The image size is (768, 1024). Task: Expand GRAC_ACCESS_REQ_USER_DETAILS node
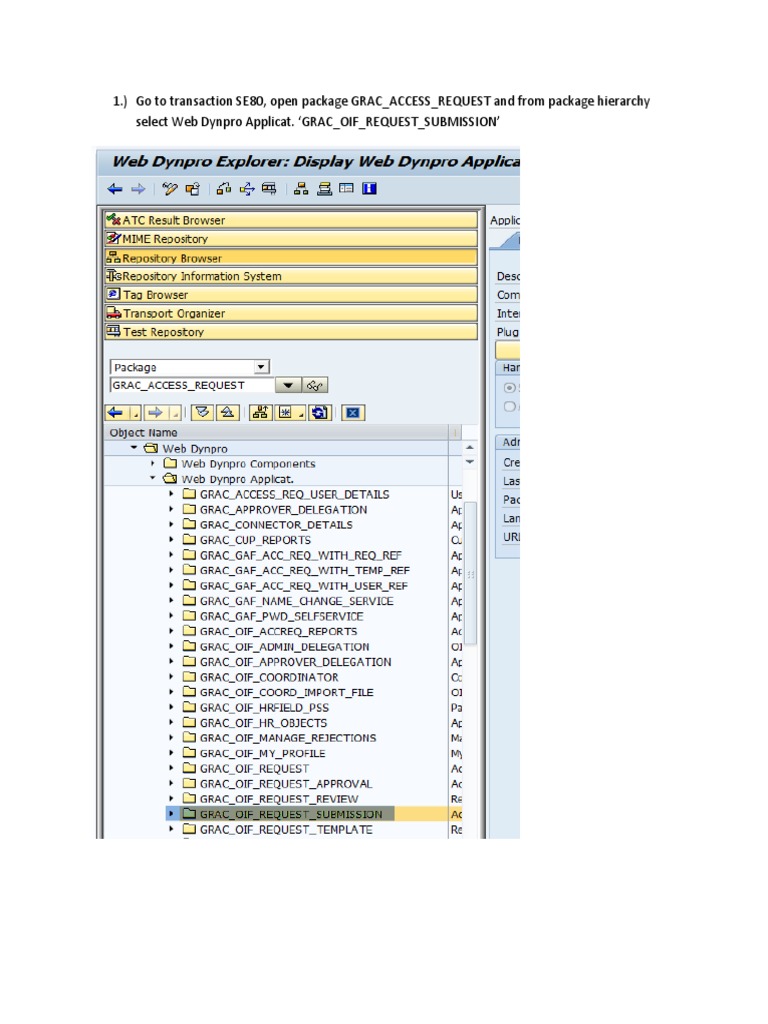172,494
